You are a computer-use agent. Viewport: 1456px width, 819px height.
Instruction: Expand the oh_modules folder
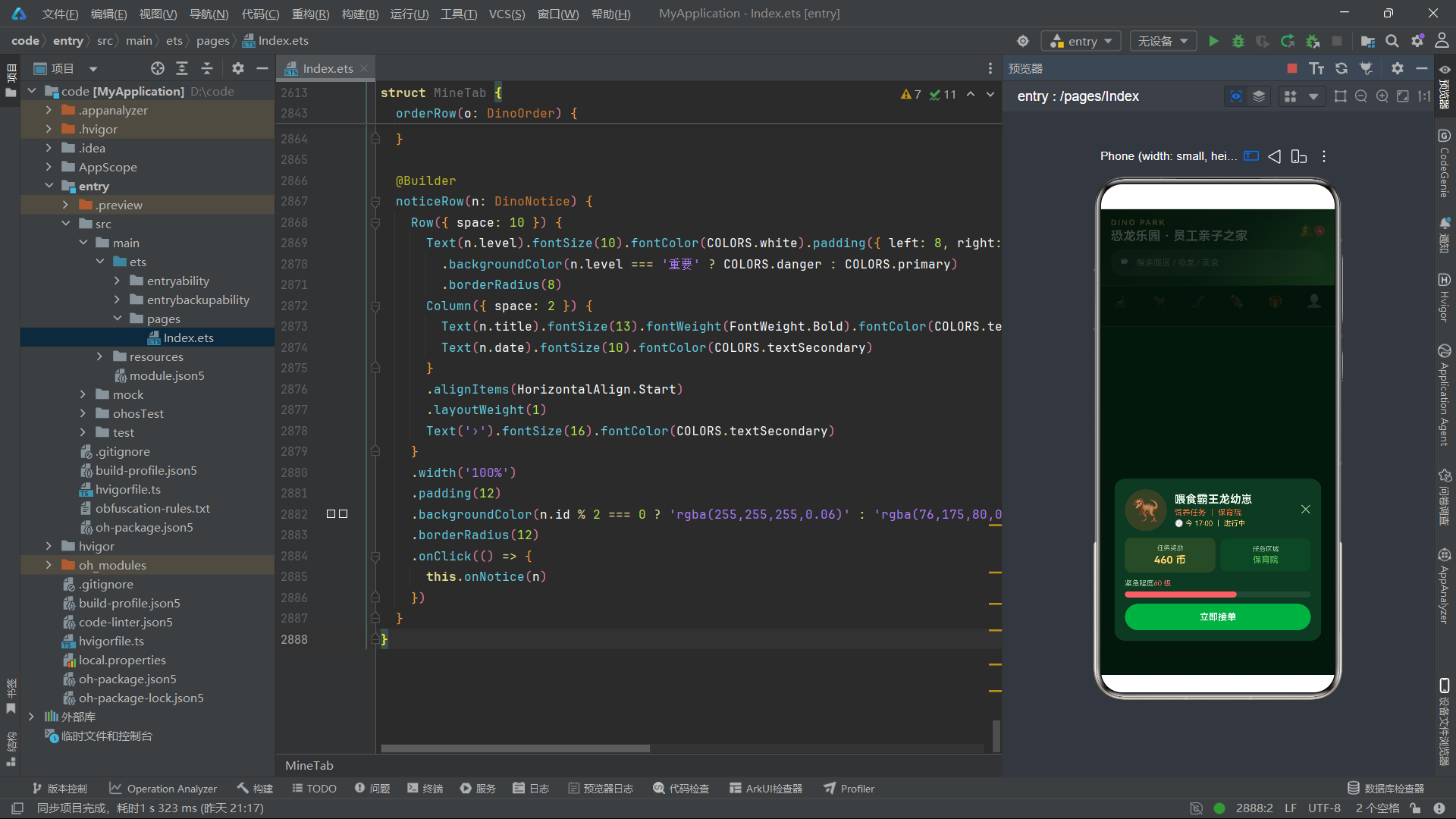[x=49, y=565]
